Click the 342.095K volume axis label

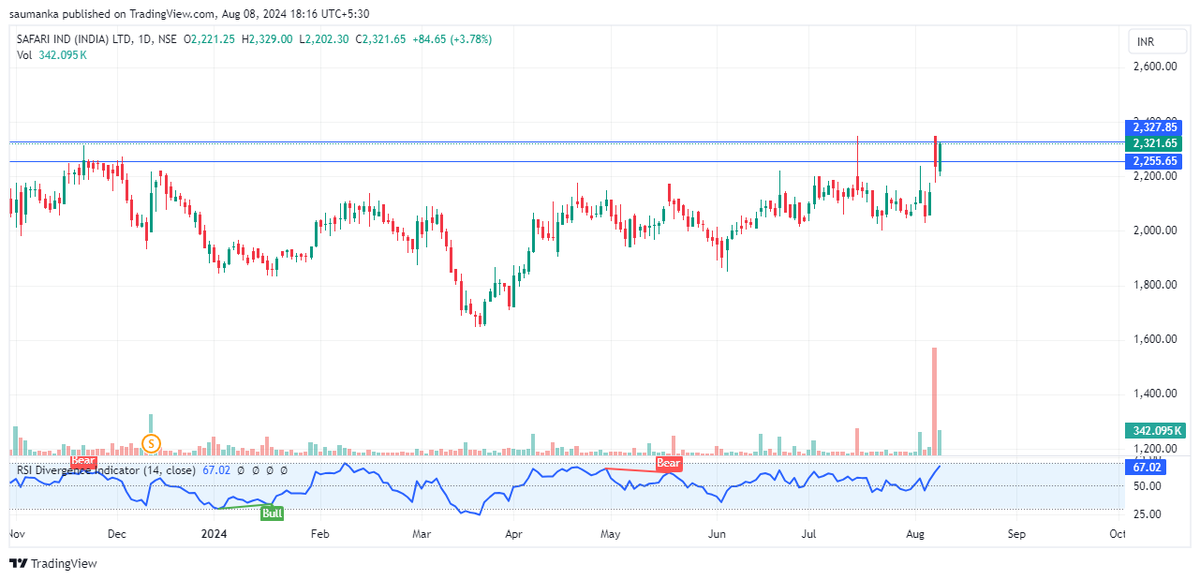(1155, 431)
